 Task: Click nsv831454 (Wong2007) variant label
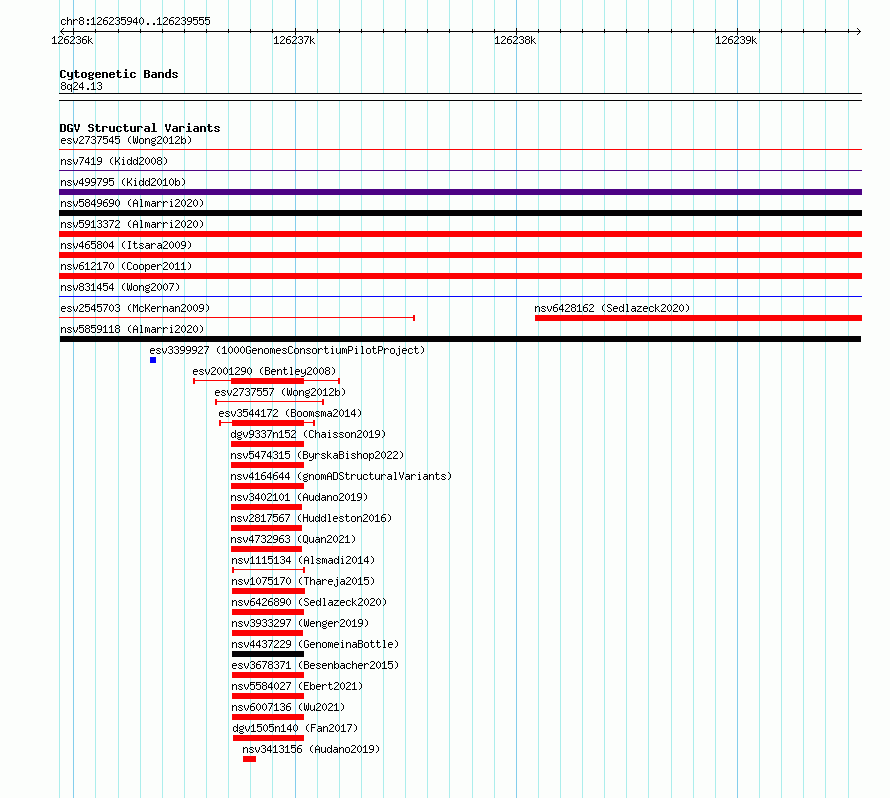point(120,287)
